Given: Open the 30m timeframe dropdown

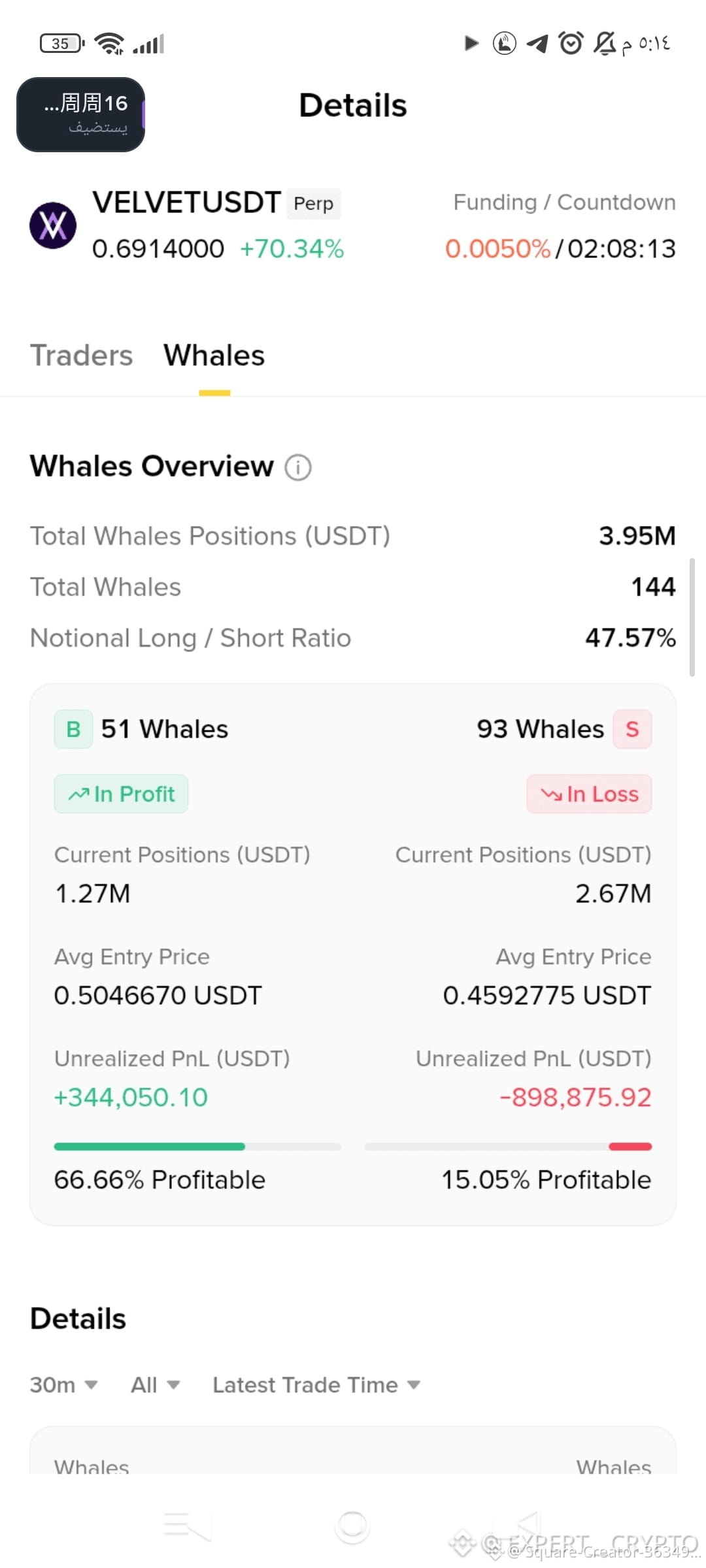Looking at the screenshot, I should tap(64, 1384).
